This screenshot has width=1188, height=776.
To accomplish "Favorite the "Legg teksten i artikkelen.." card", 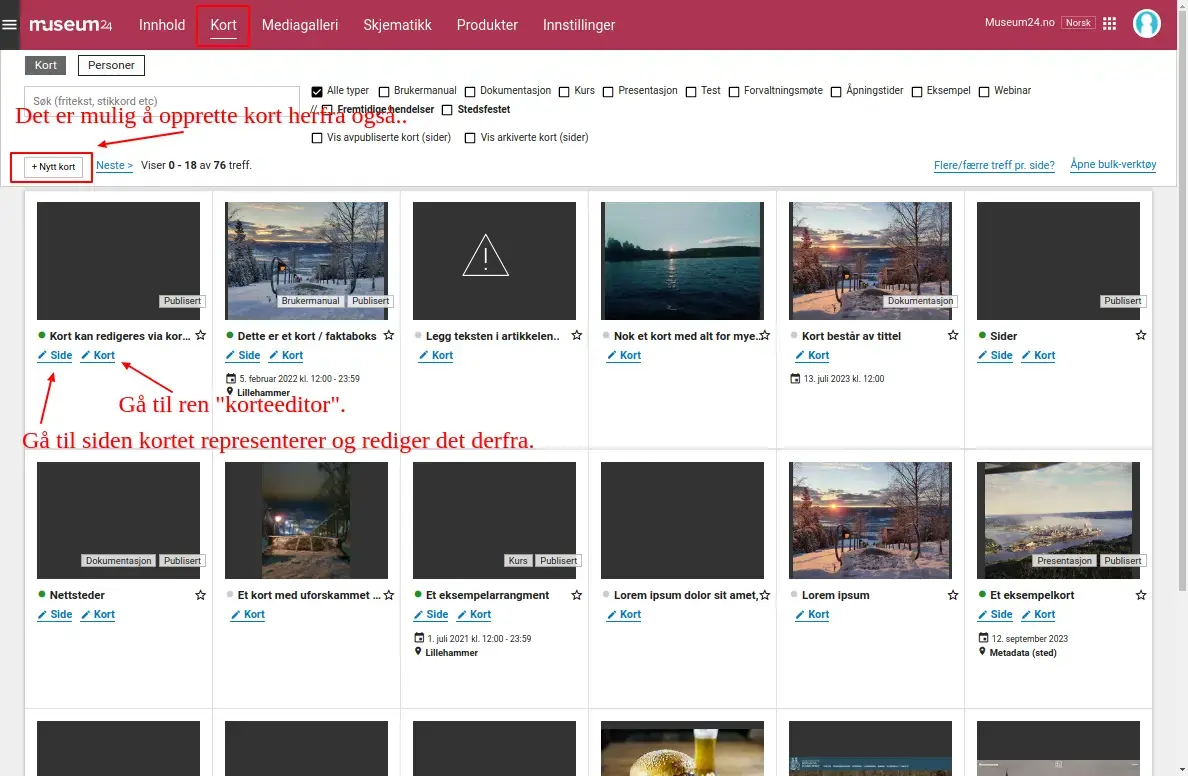I will click(x=577, y=335).
